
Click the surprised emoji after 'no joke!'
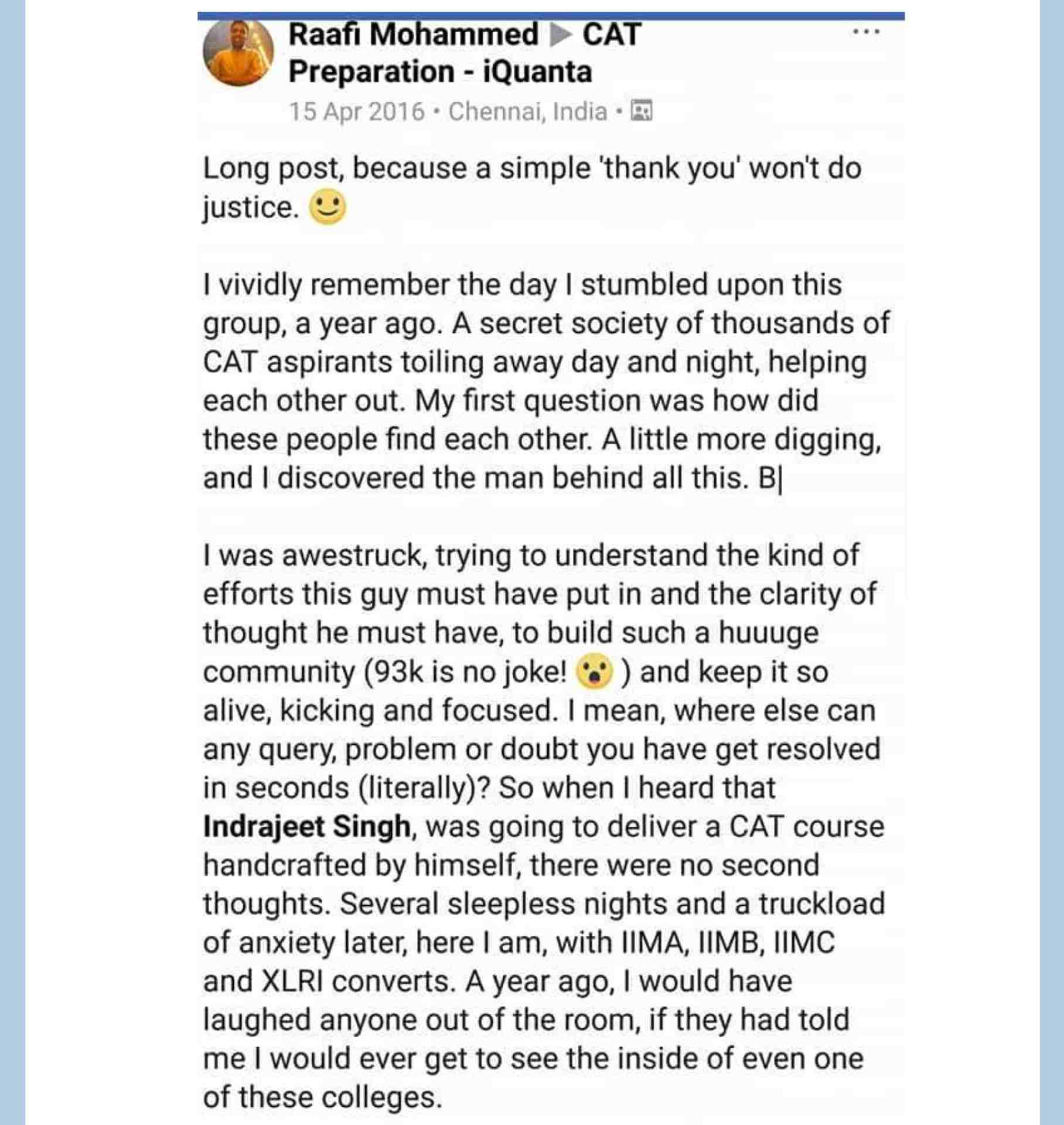point(594,673)
